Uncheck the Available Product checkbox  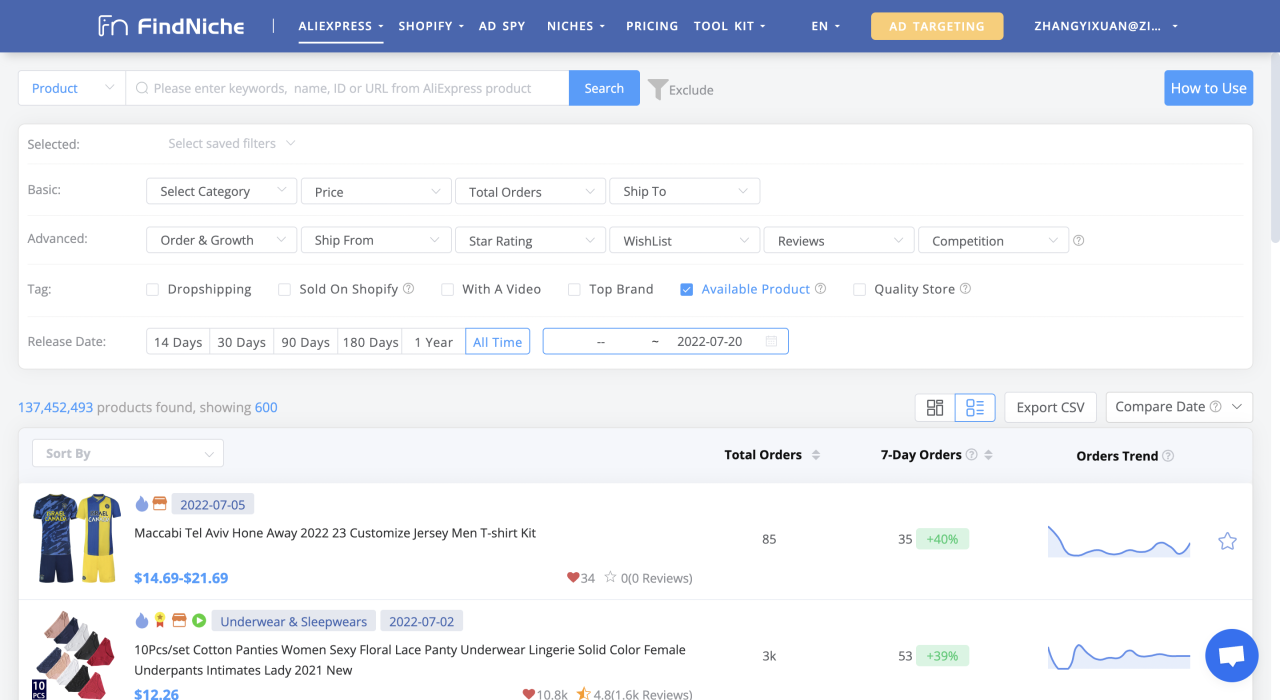pos(687,290)
